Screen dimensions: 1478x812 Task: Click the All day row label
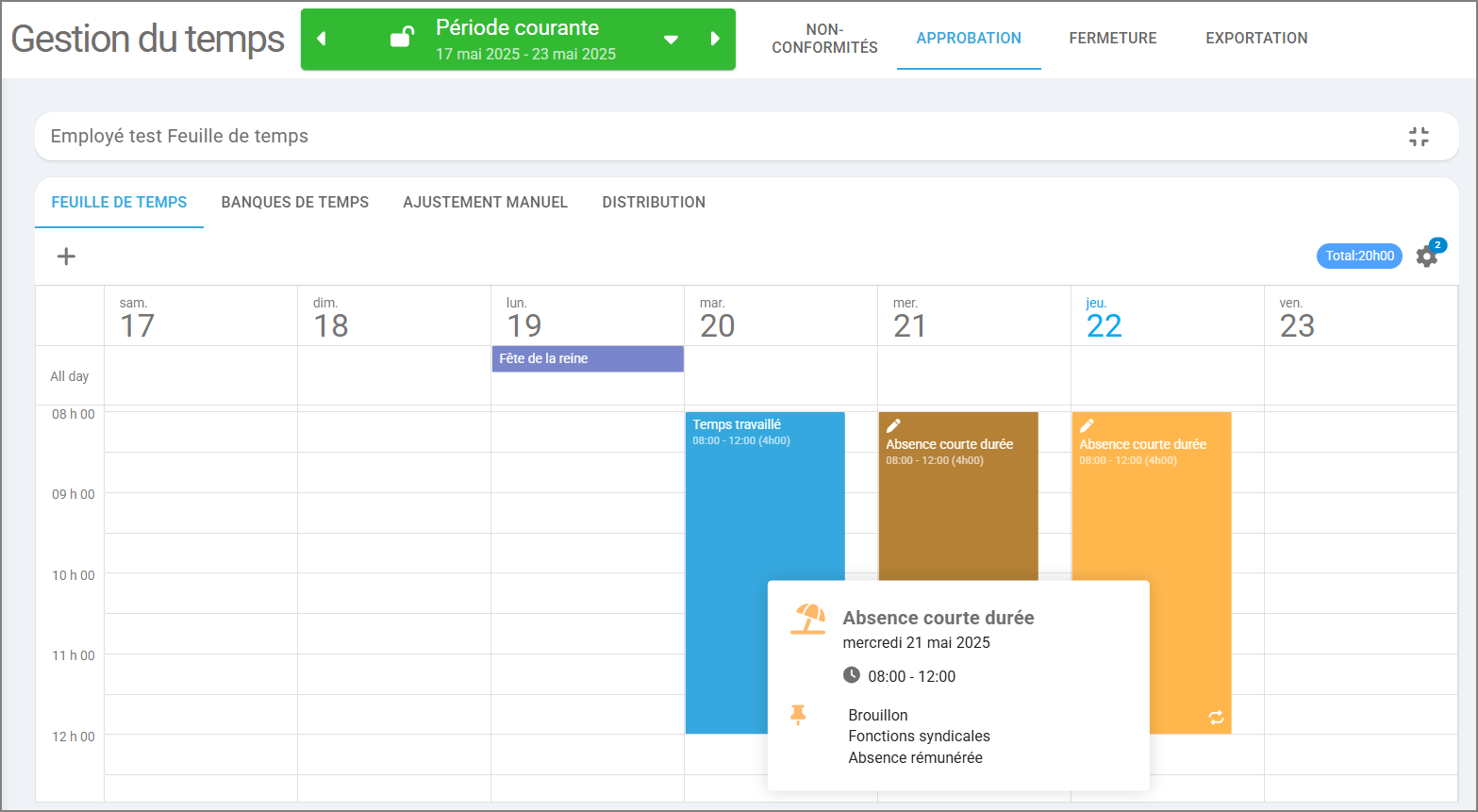(x=70, y=376)
